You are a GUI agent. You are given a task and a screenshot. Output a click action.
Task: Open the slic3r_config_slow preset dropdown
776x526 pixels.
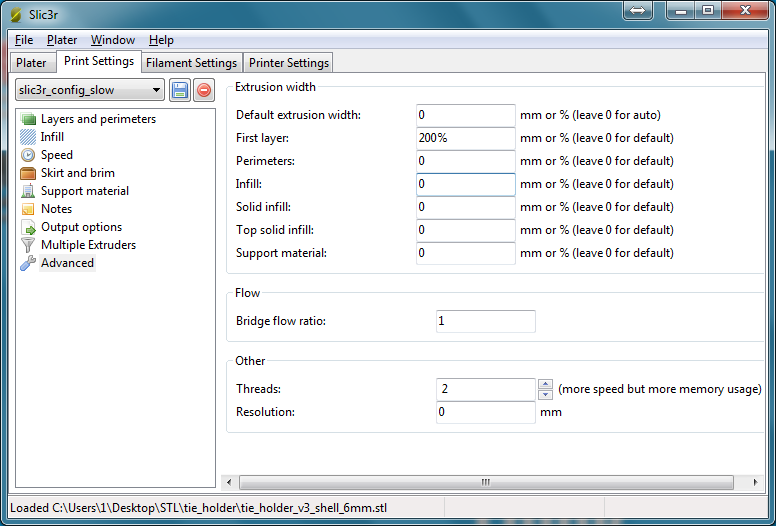click(90, 90)
